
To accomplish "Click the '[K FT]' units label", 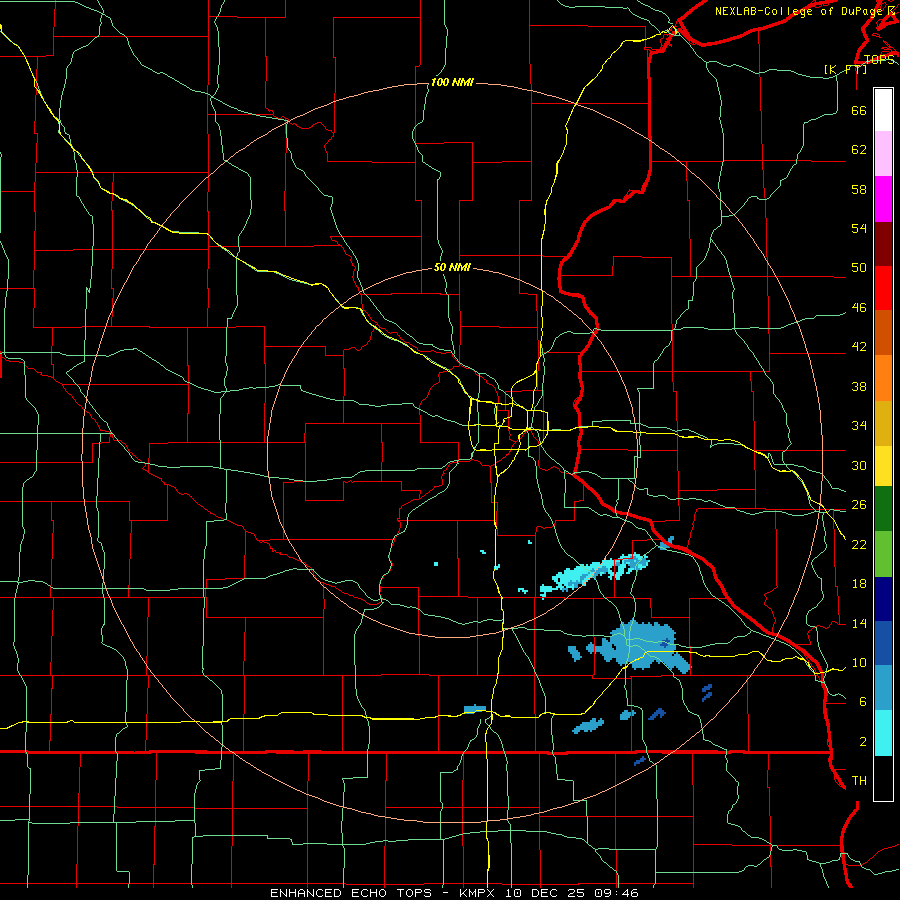I will 845,70.
